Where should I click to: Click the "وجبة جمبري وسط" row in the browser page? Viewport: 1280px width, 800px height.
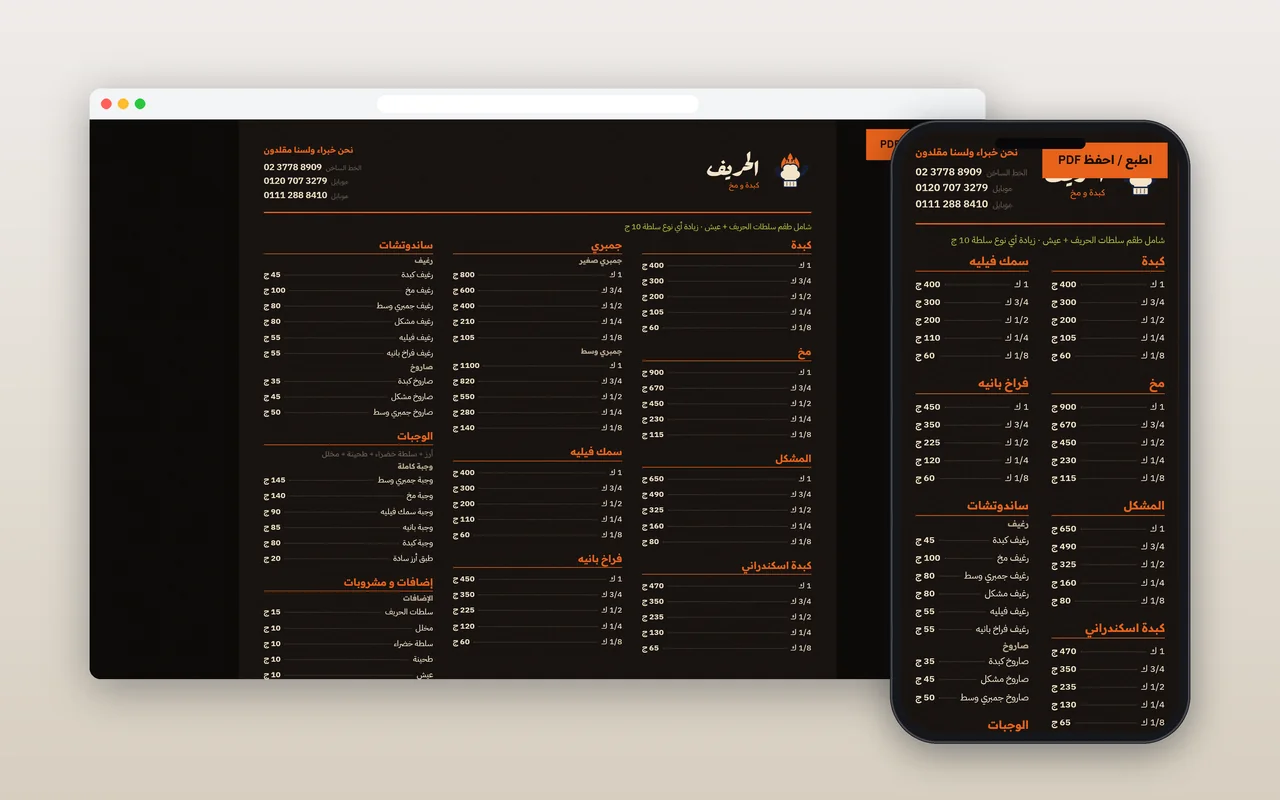348,480
